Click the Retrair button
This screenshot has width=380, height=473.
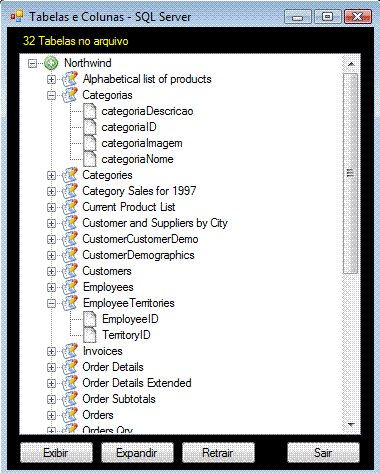218,453
